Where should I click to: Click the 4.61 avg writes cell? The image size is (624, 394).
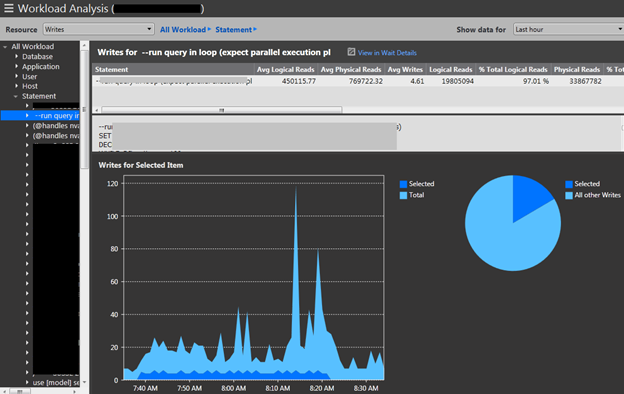point(417,81)
